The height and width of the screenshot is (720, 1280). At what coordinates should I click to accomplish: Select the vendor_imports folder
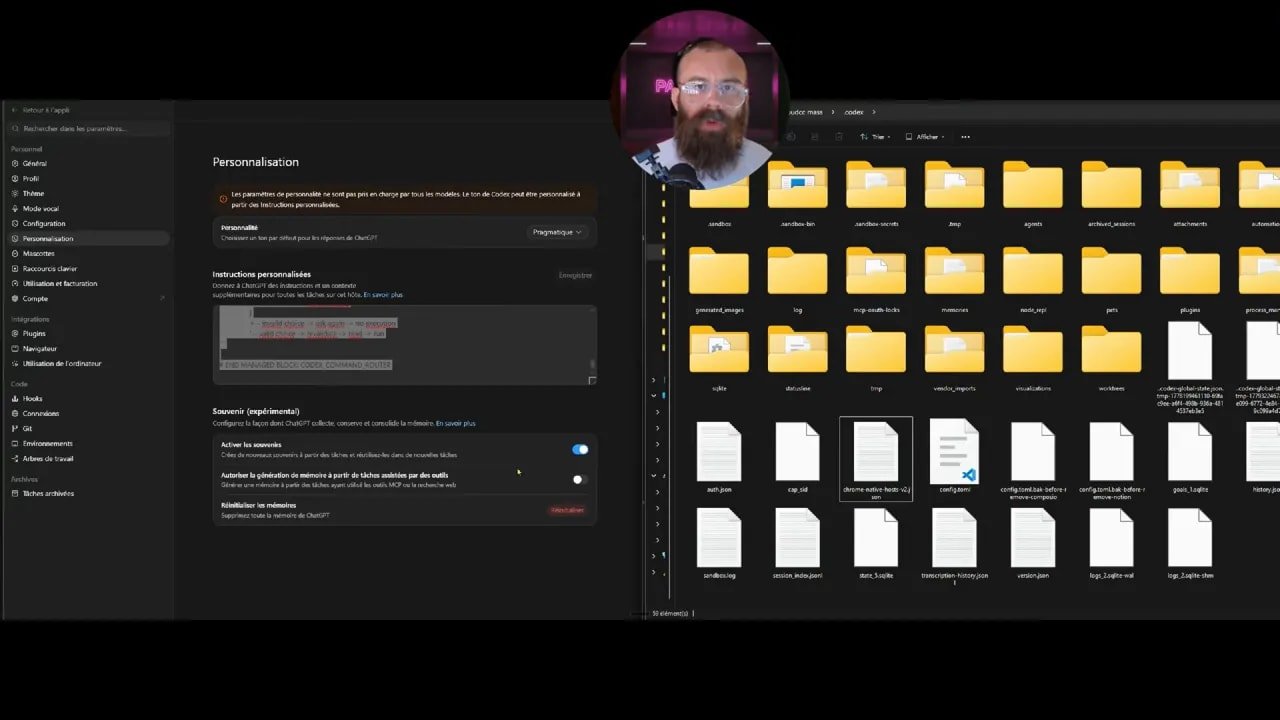954,358
